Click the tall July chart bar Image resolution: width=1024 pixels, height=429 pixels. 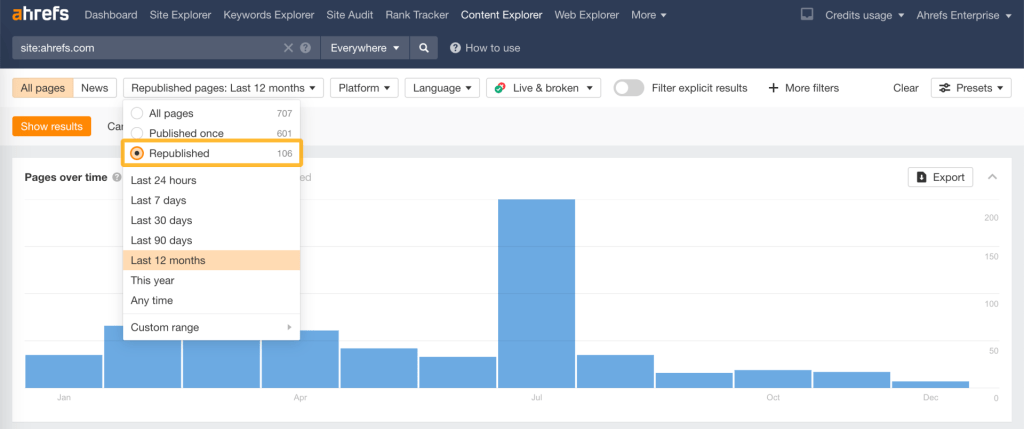tap(536, 293)
